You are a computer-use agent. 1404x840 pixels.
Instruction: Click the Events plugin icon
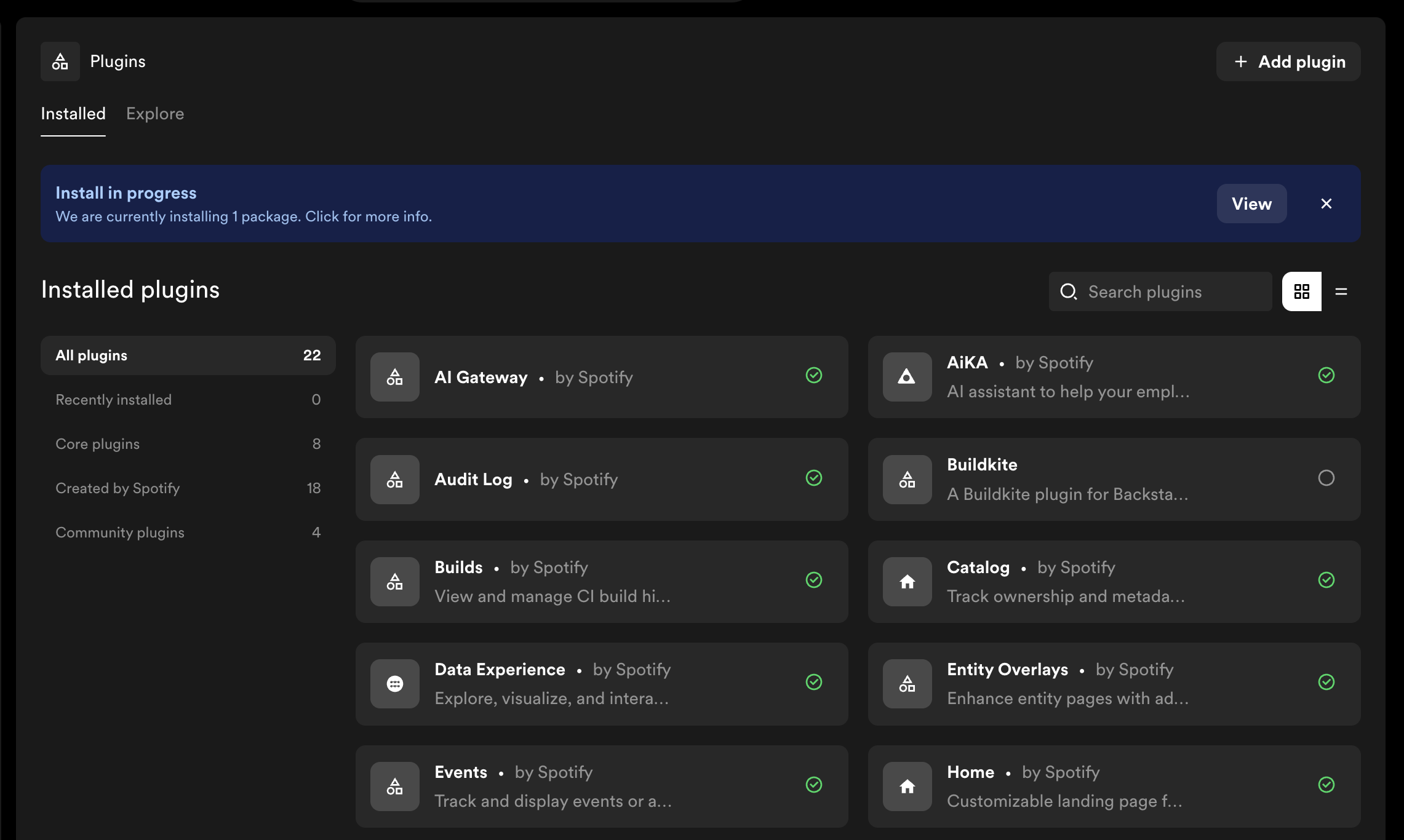click(x=395, y=787)
